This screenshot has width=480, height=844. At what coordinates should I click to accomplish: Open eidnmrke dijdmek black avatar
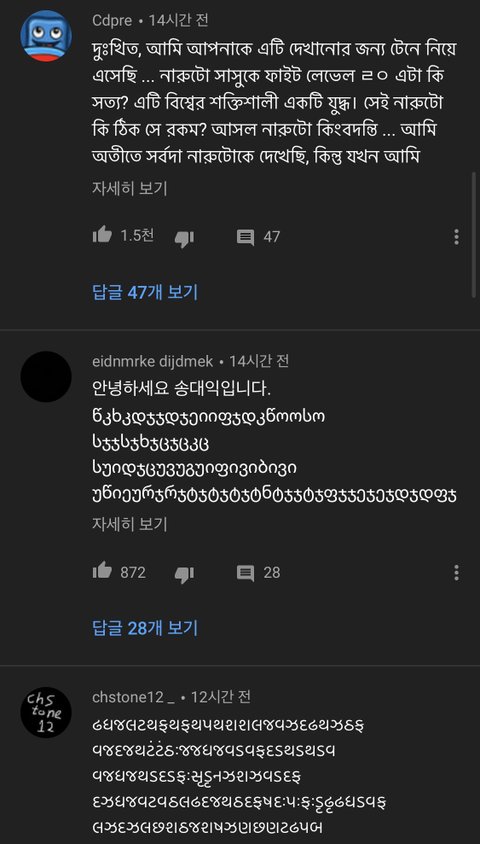(x=46, y=377)
